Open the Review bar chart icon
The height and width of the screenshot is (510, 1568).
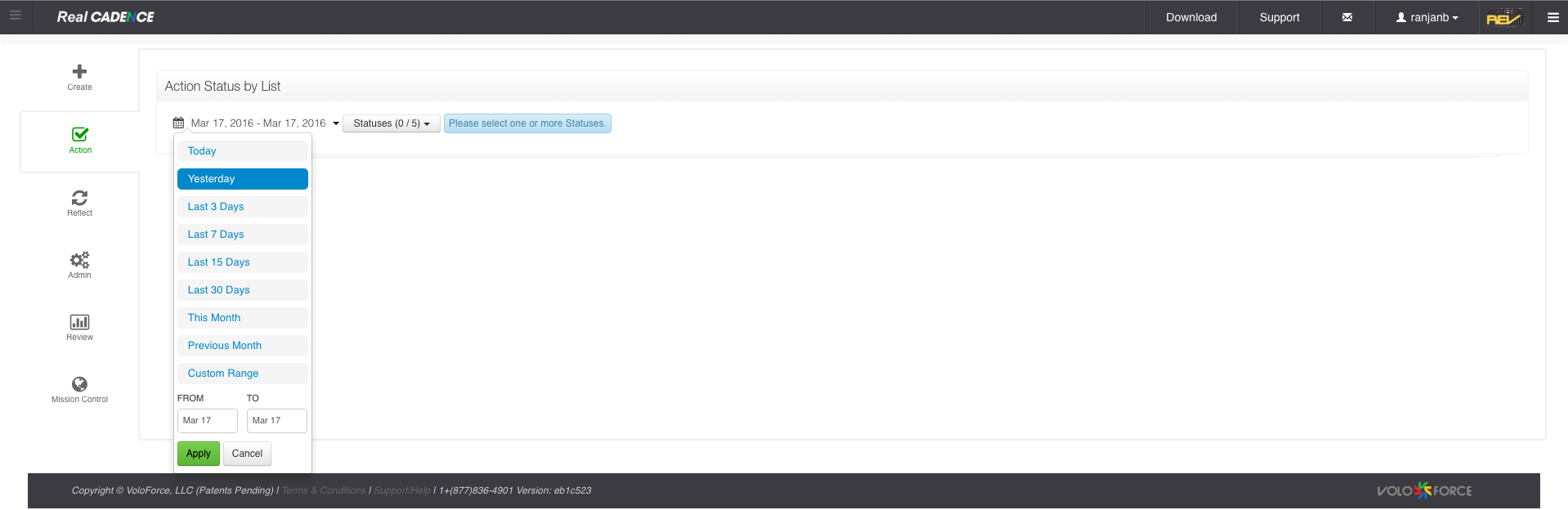coord(79,323)
